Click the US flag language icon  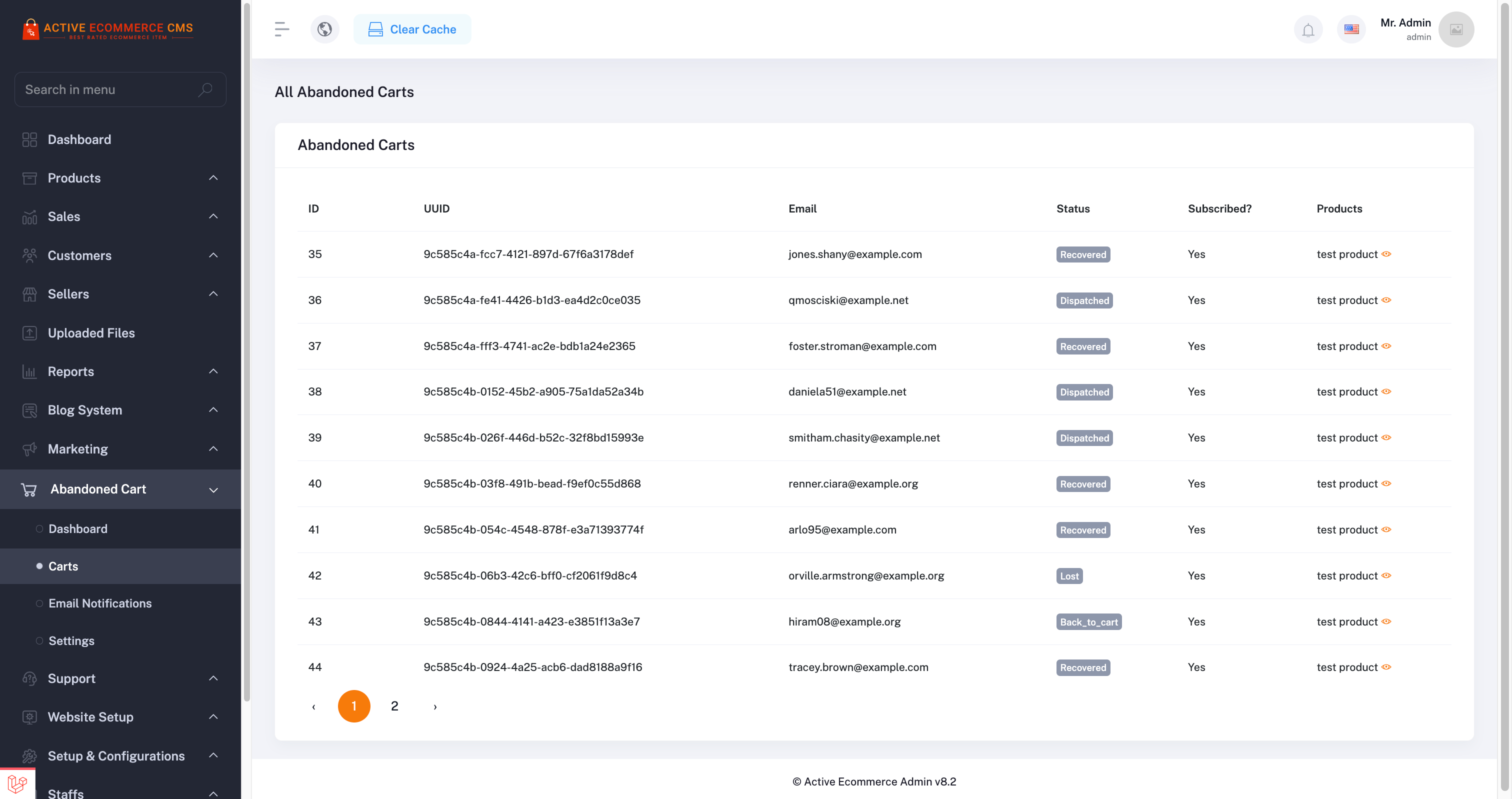1352,29
